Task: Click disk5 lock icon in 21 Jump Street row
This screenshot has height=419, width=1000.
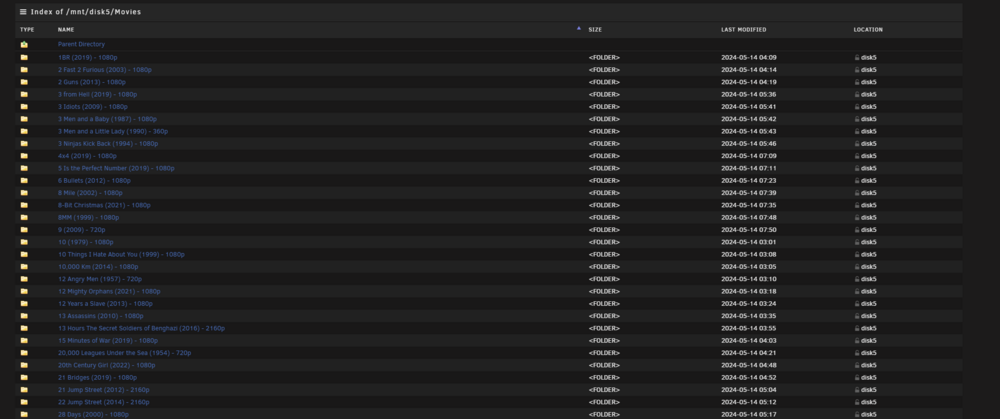Action: [x=857, y=390]
